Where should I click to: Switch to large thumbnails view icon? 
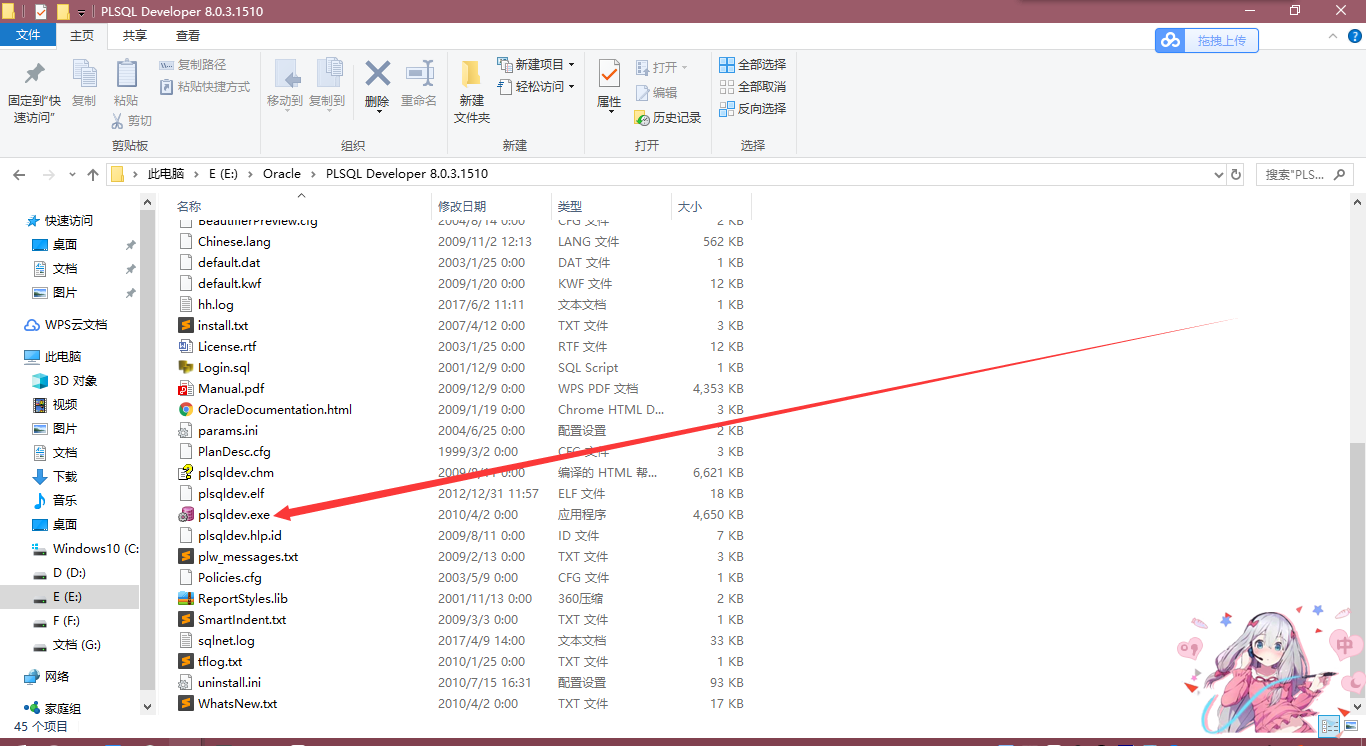click(x=1349, y=726)
